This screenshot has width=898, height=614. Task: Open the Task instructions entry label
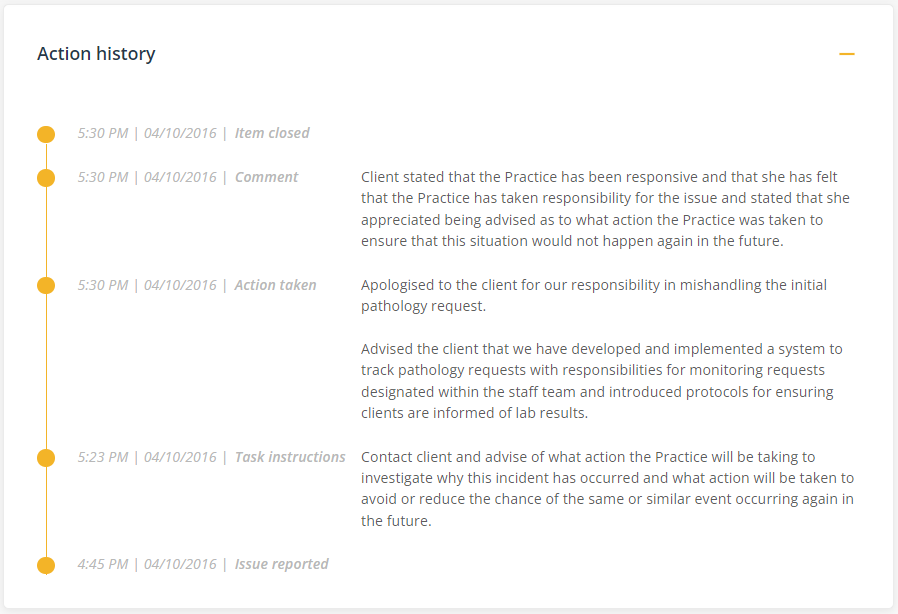(x=290, y=457)
